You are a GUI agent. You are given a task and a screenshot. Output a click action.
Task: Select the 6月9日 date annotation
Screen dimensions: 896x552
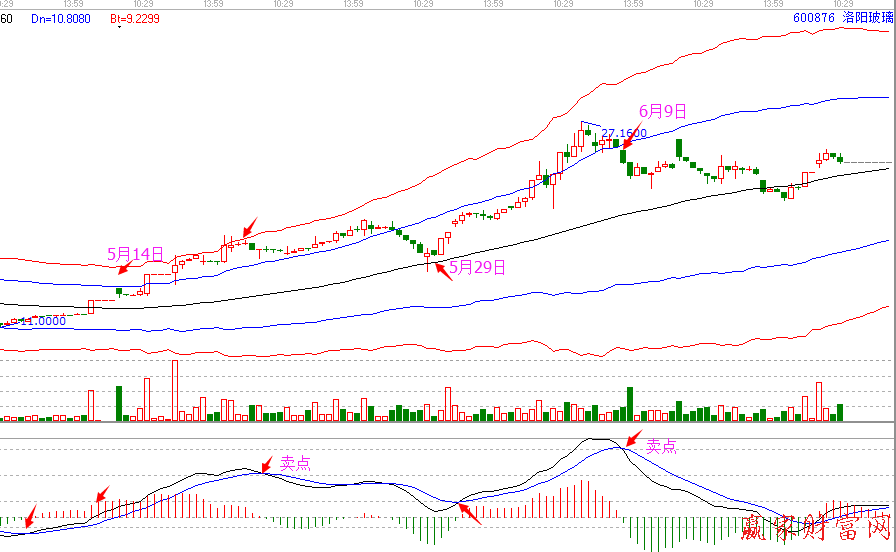[x=663, y=112]
